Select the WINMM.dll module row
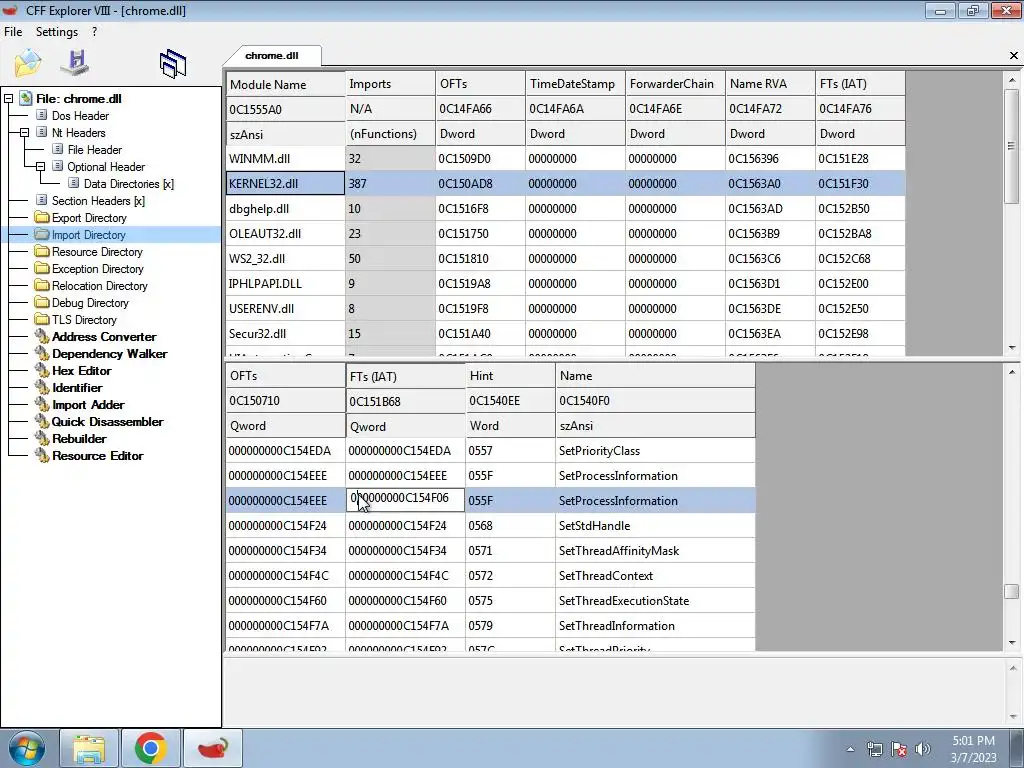This screenshot has height=768, width=1024. pyautogui.click(x=566, y=158)
